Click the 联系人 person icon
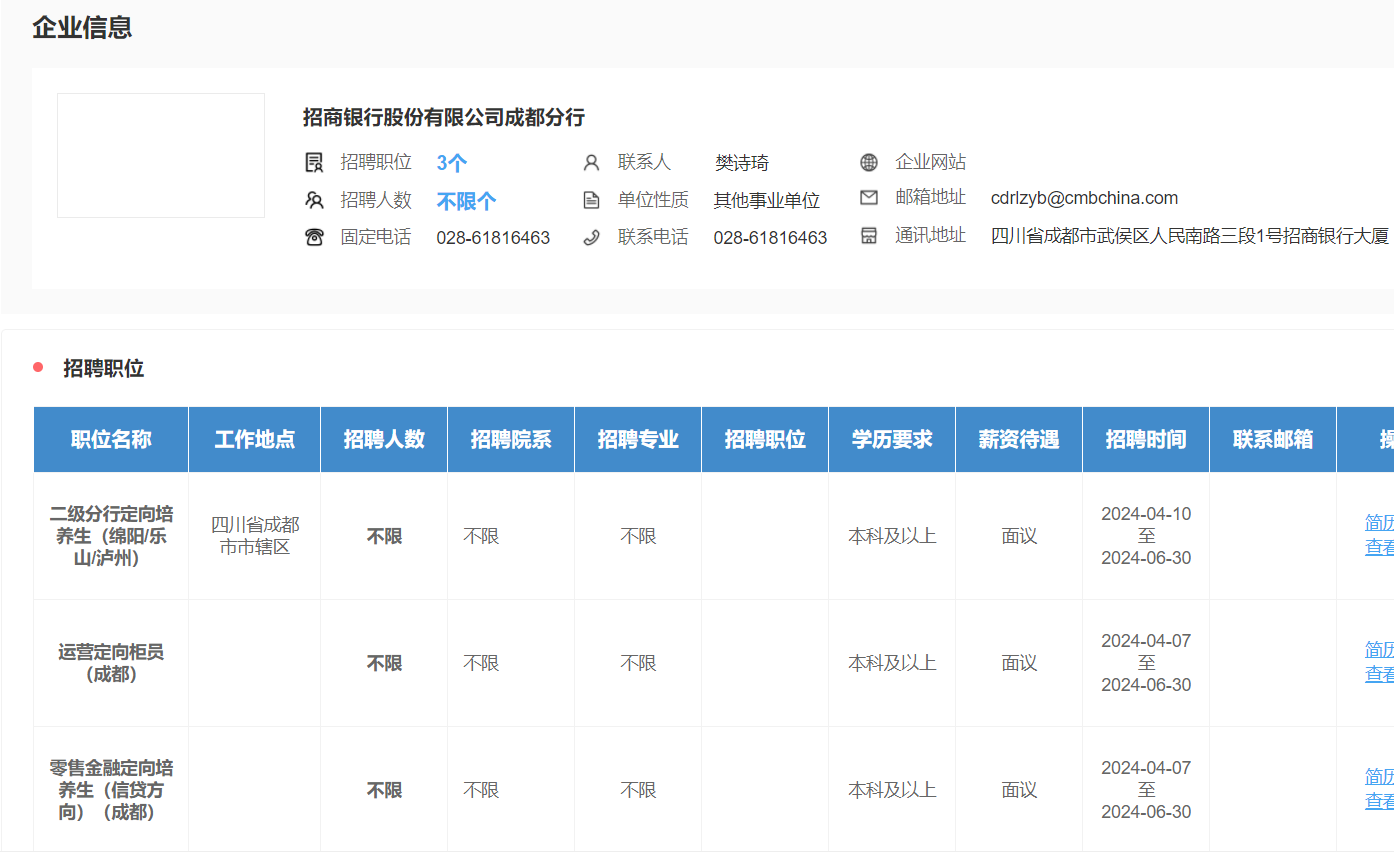1394x857 pixels. pyautogui.click(x=591, y=163)
